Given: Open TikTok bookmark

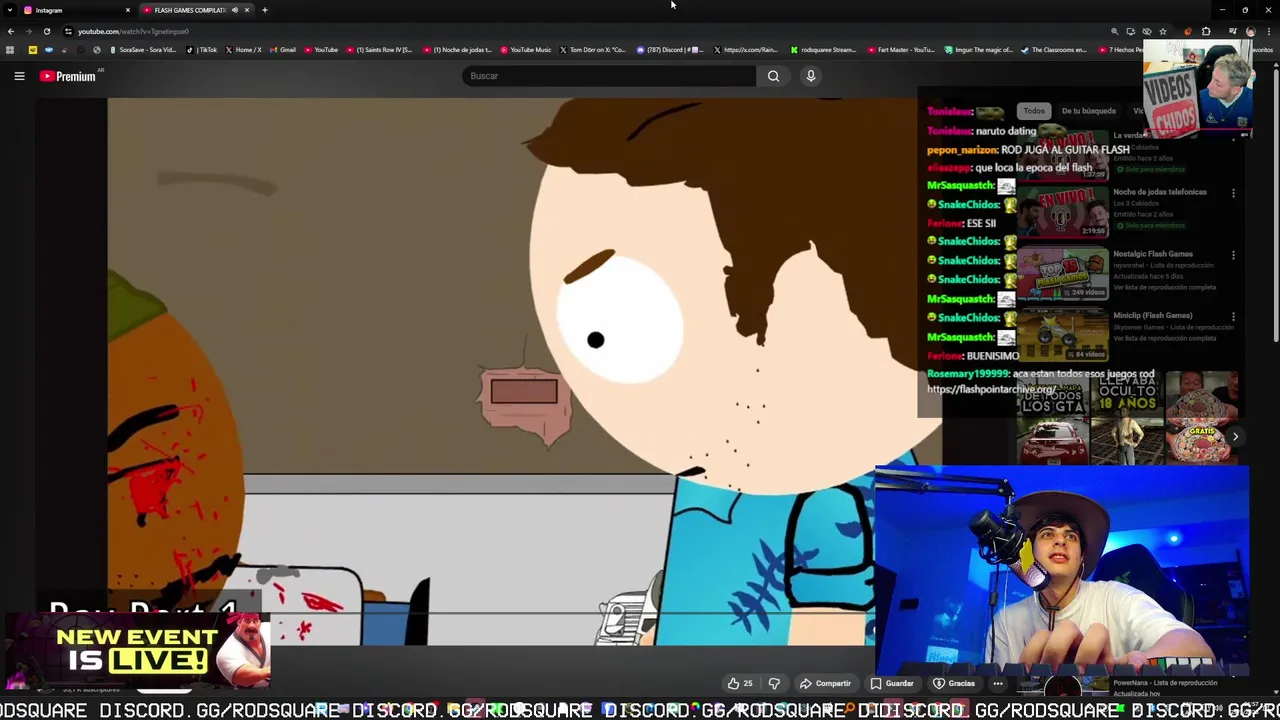Looking at the screenshot, I should 202,50.
